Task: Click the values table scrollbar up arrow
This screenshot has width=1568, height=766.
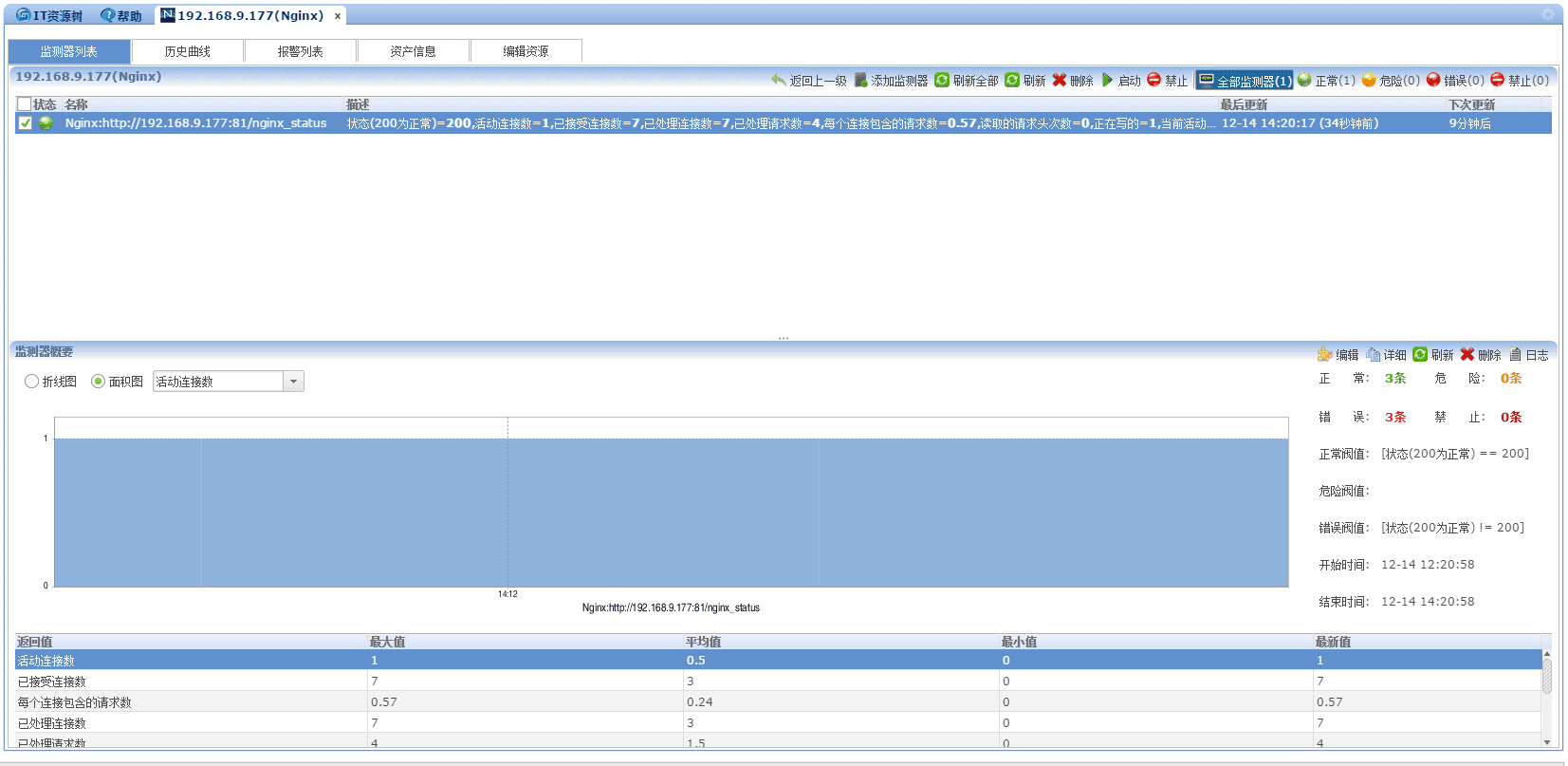Action: tap(1547, 655)
